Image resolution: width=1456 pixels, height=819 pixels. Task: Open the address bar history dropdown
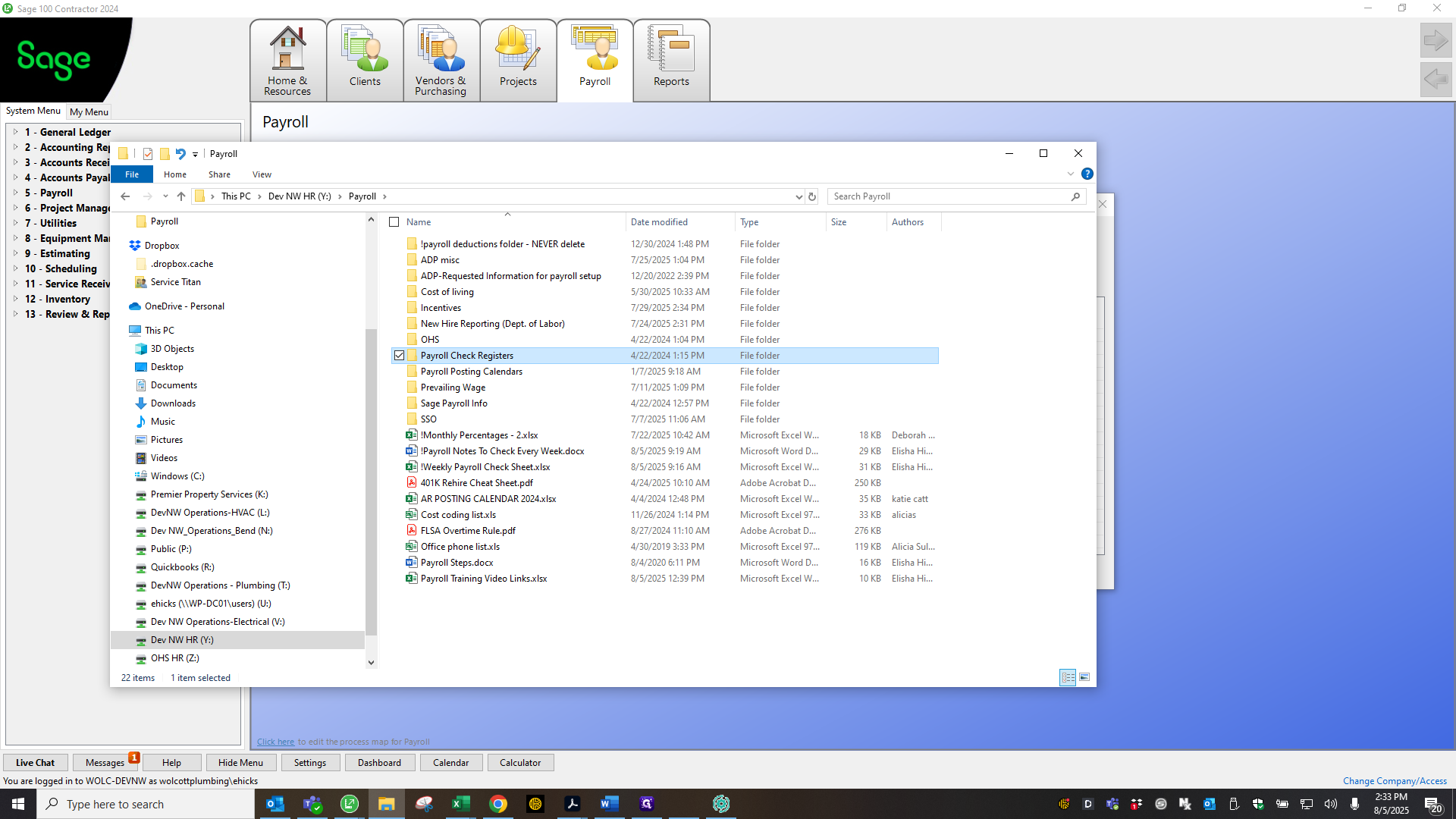pyautogui.click(x=799, y=196)
